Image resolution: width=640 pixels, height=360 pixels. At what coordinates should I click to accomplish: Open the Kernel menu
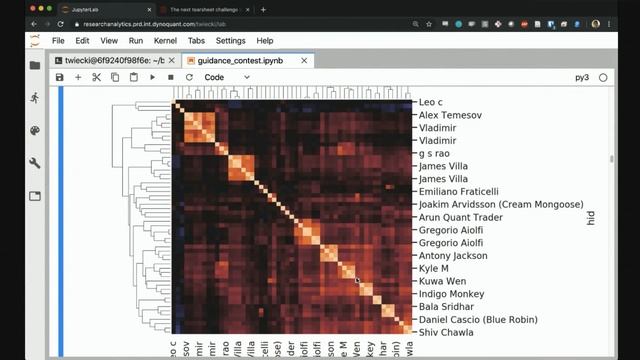(165, 41)
